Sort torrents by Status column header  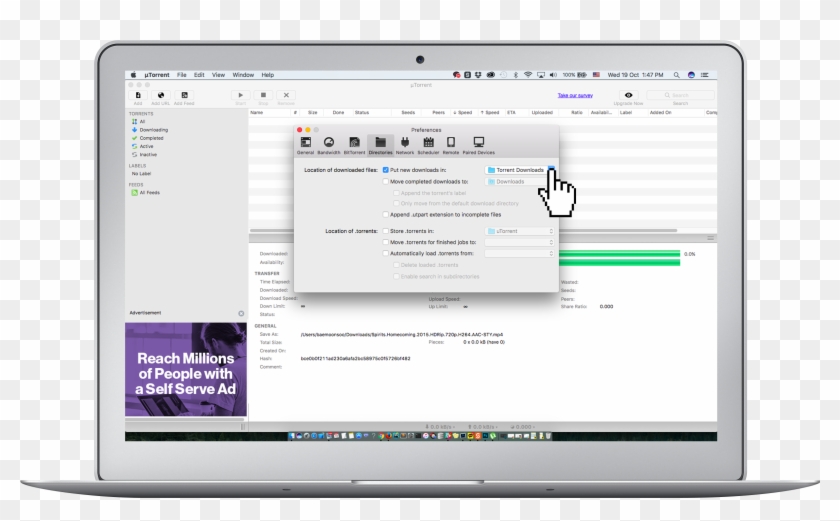pyautogui.click(x=362, y=113)
